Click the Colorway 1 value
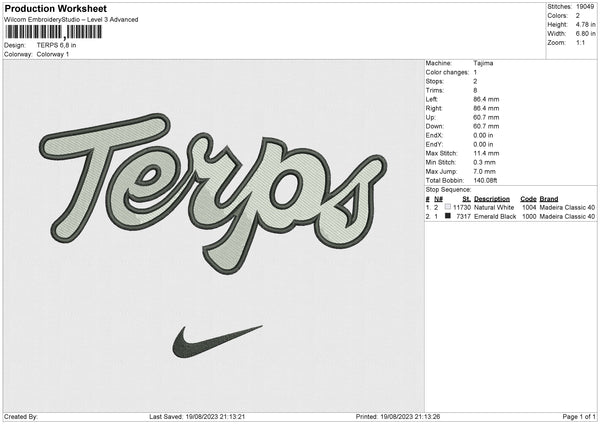600x424 pixels. pyautogui.click(x=54, y=54)
